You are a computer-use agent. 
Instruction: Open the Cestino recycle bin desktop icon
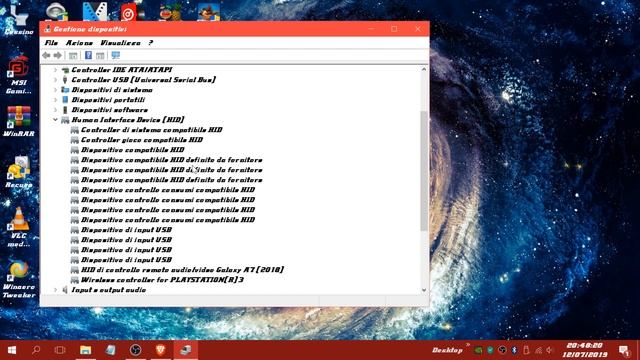coord(18,19)
